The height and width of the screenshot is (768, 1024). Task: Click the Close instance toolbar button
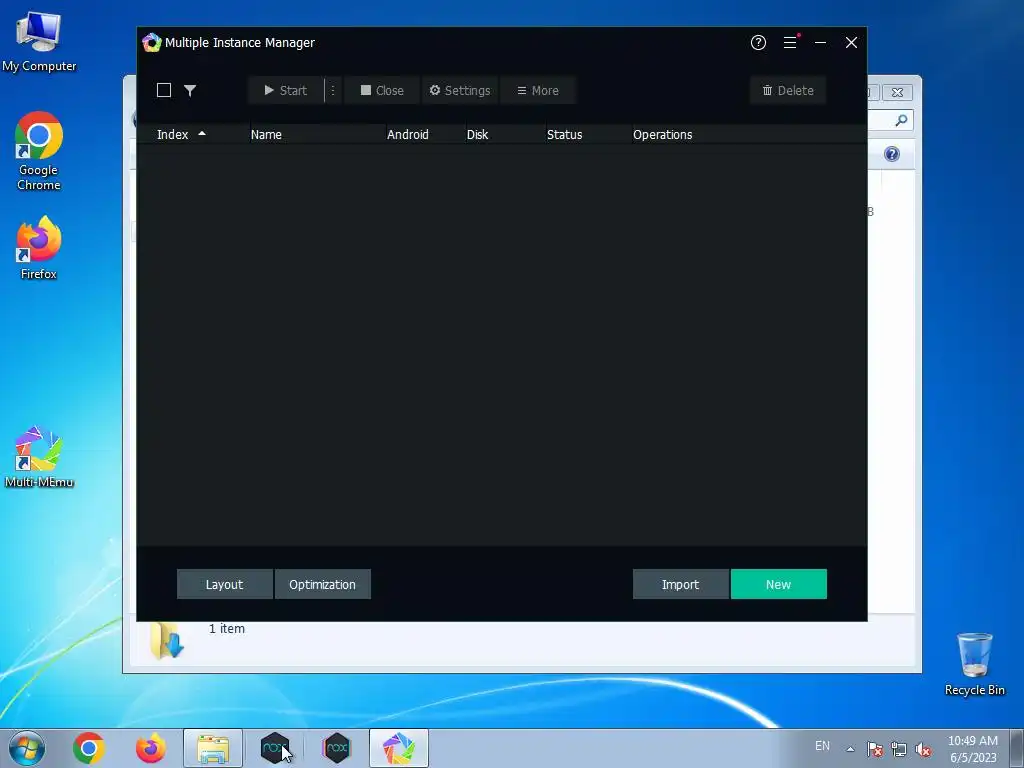382,90
